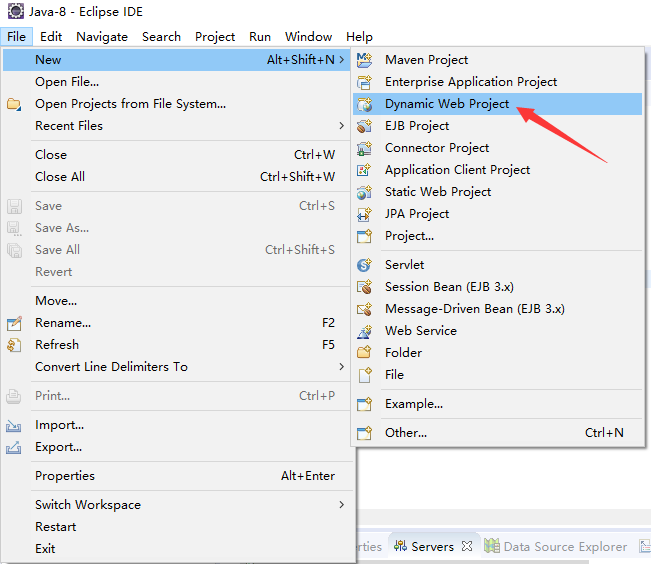Expand Convert Line Delimiters To arrow

(x=342, y=367)
